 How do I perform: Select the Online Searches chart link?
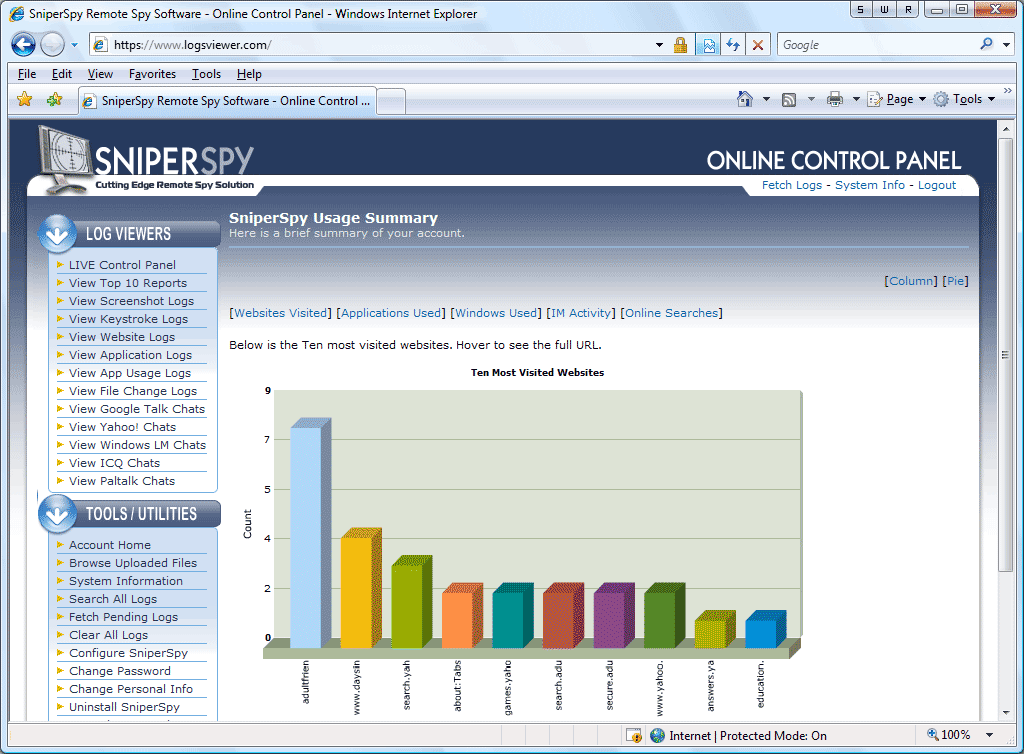(671, 313)
